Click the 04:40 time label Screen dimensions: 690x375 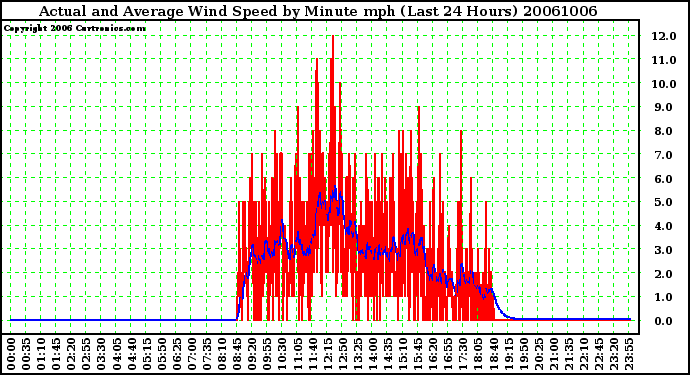132,354
